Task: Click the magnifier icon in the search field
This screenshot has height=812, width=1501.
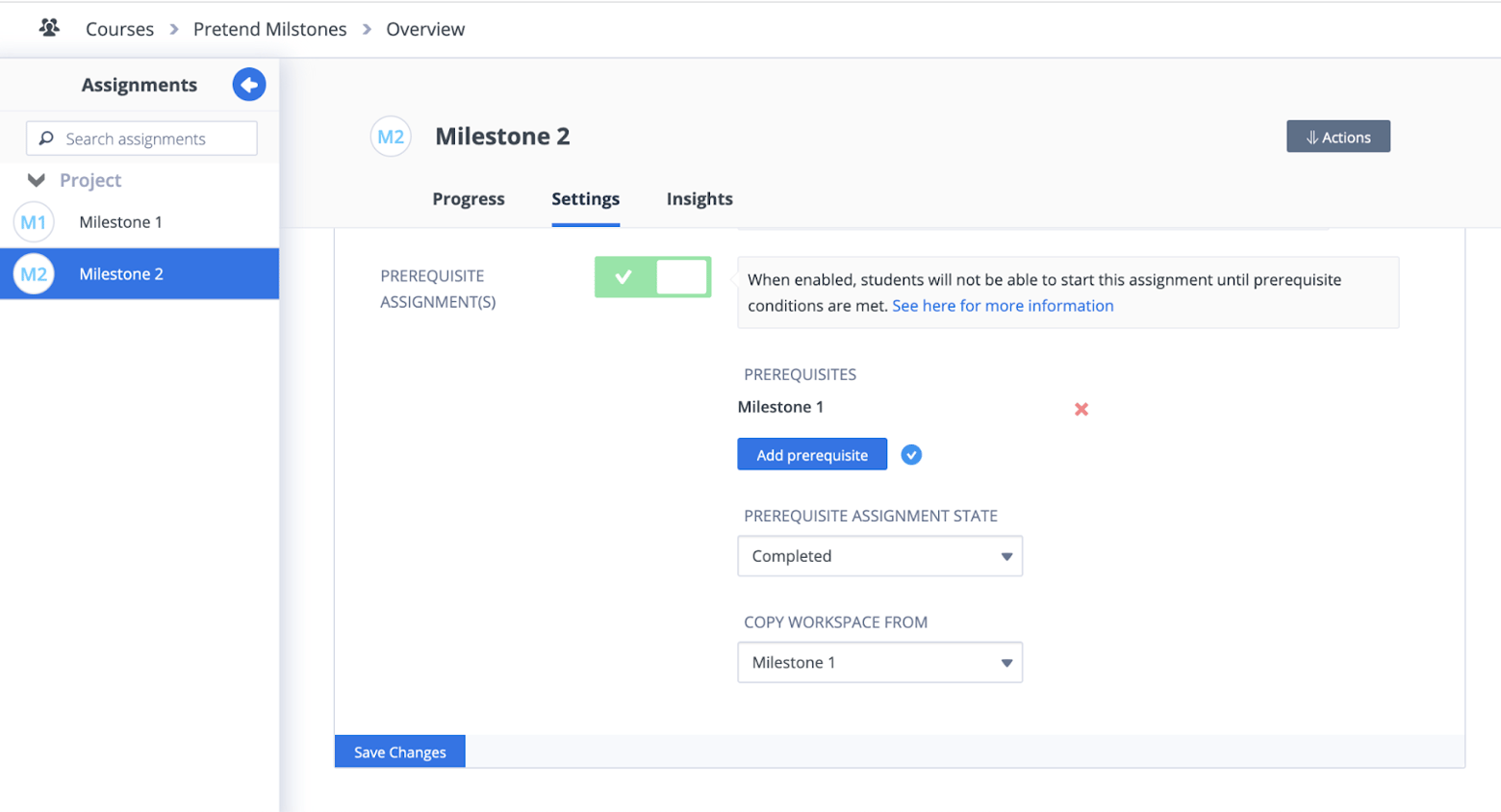Action: click(46, 138)
